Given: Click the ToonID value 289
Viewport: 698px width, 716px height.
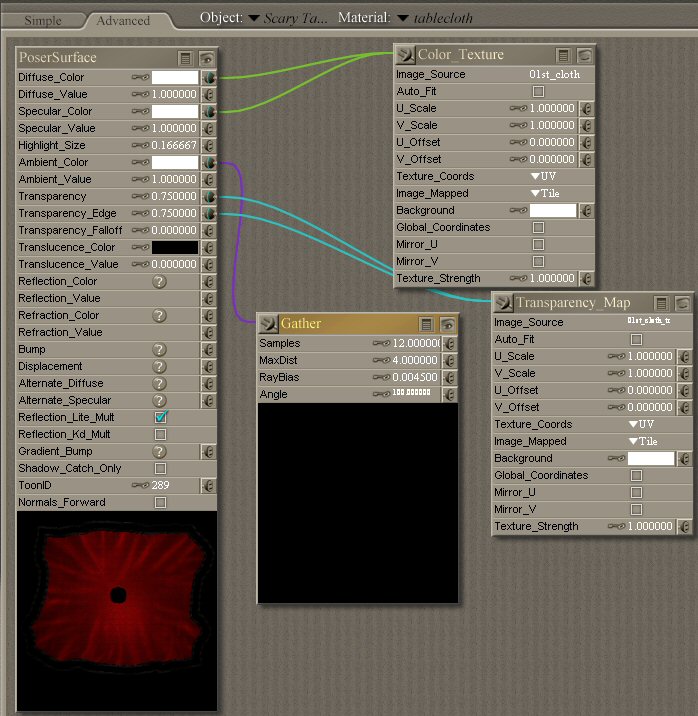Looking at the screenshot, I should click(160, 485).
